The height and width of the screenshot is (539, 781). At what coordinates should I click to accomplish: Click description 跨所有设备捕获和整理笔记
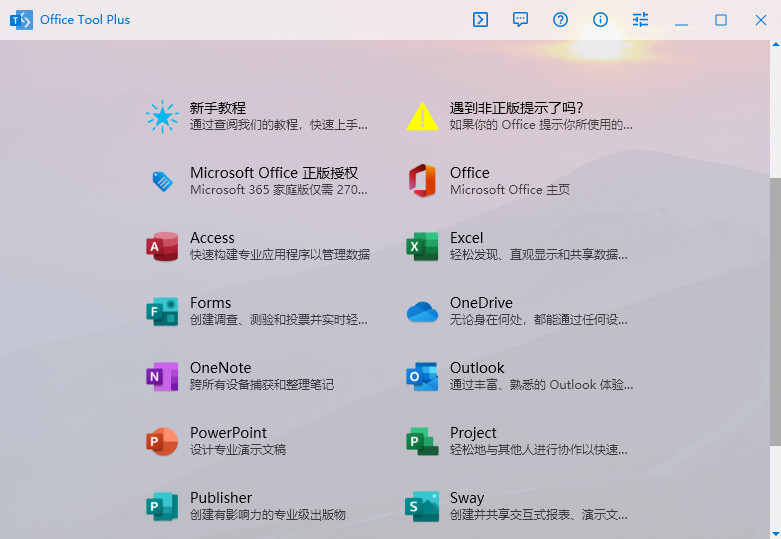pyautogui.click(x=262, y=385)
